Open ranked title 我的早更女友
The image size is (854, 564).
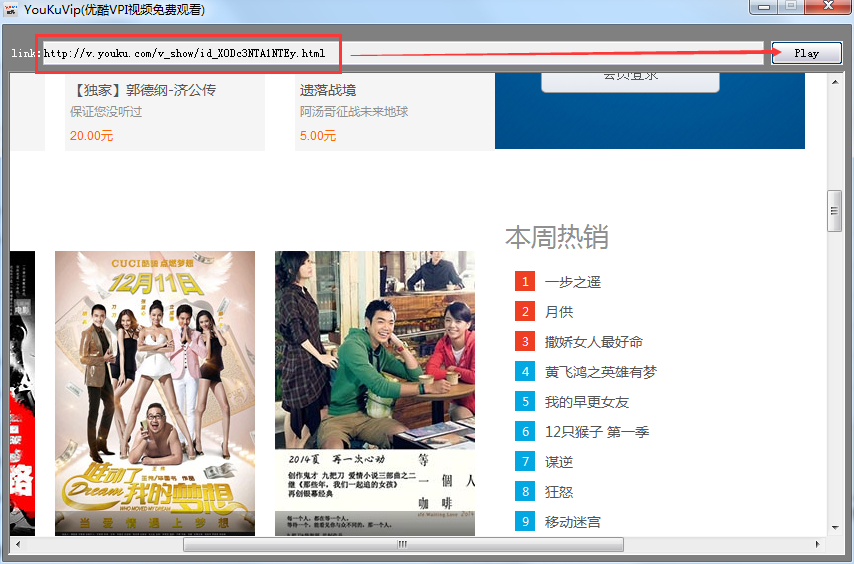point(587,402)
